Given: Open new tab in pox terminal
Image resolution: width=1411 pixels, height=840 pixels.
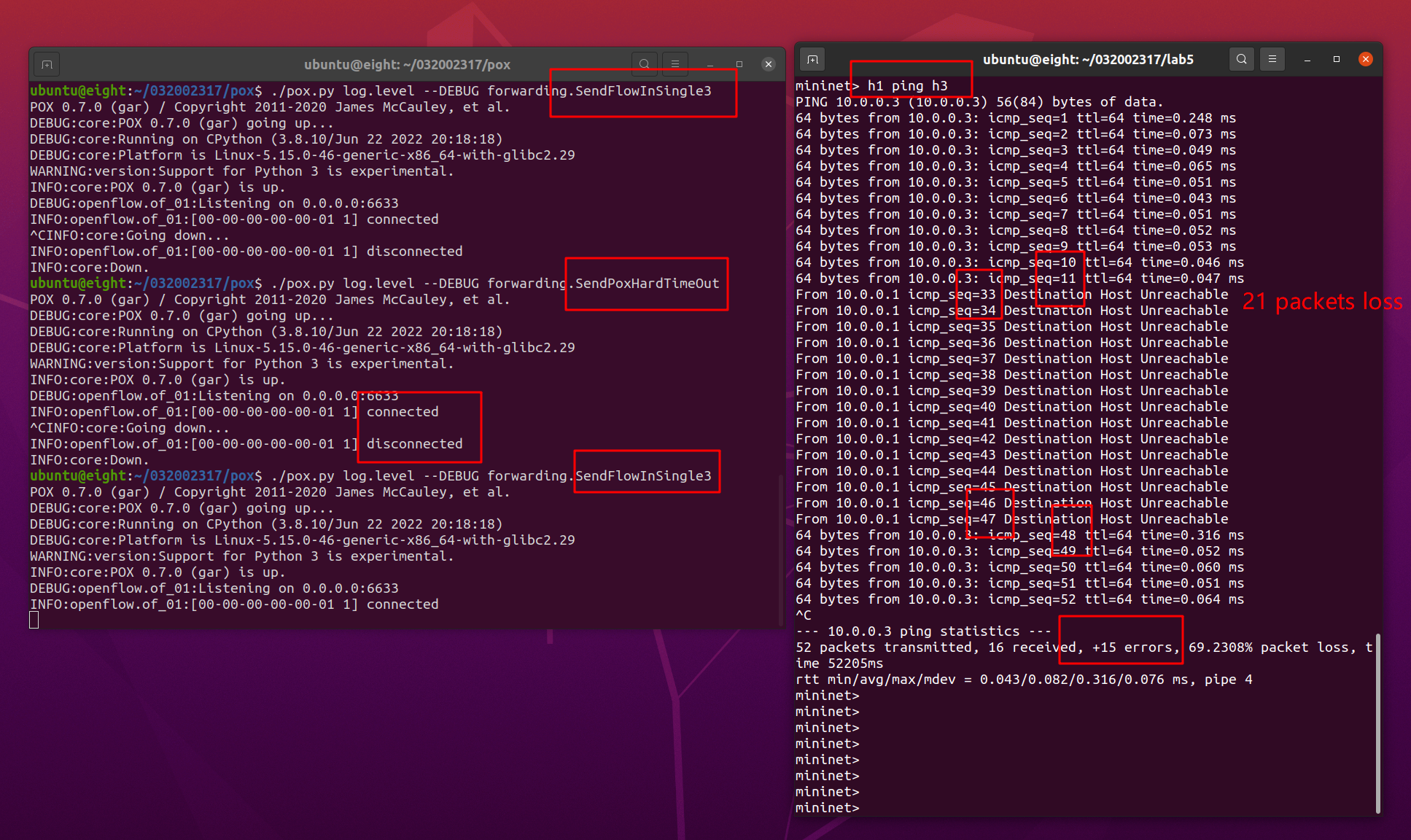Looking at the screenshot, I should coord(47,65).
